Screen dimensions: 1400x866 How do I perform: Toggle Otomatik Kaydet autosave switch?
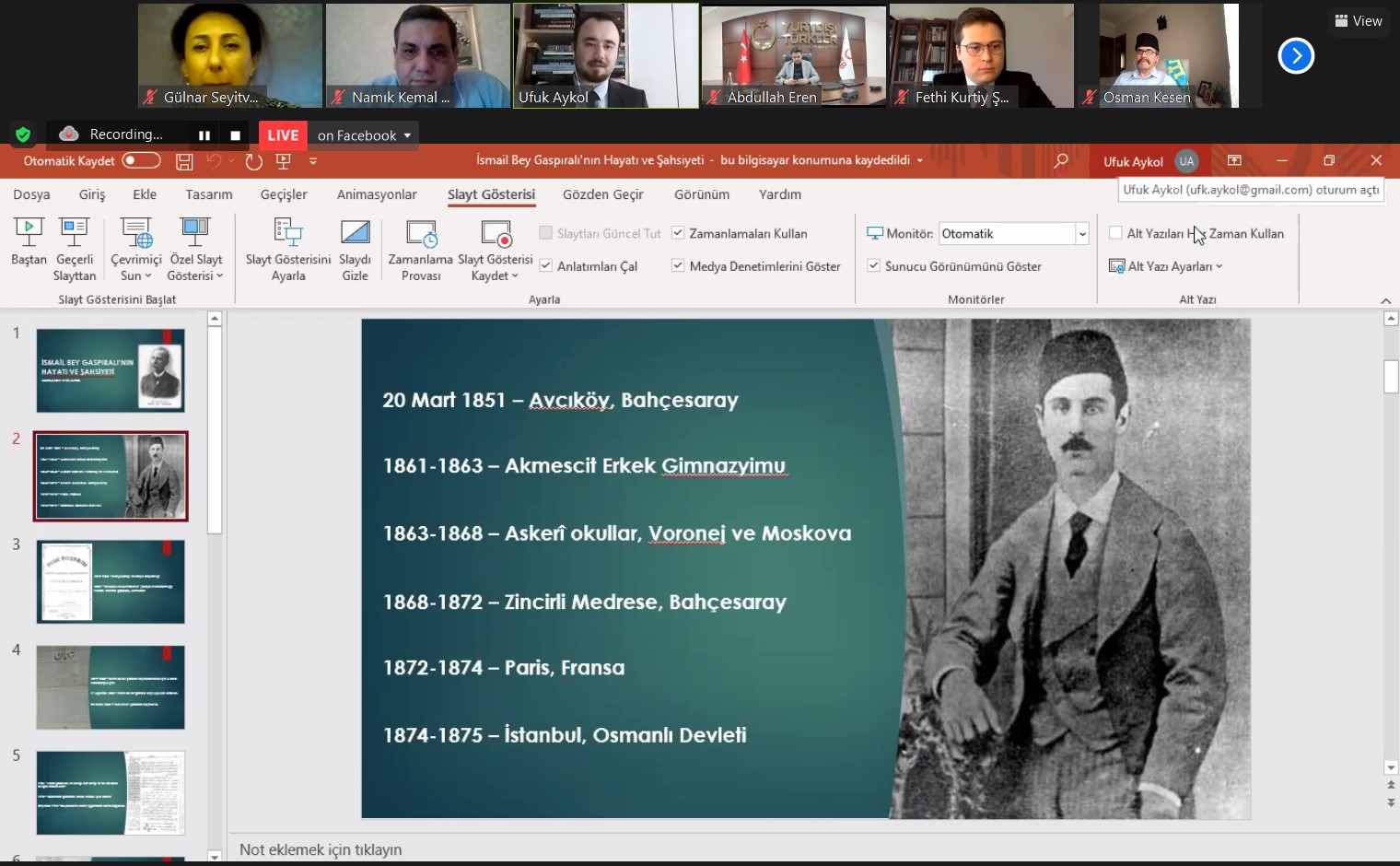(141, 160)
